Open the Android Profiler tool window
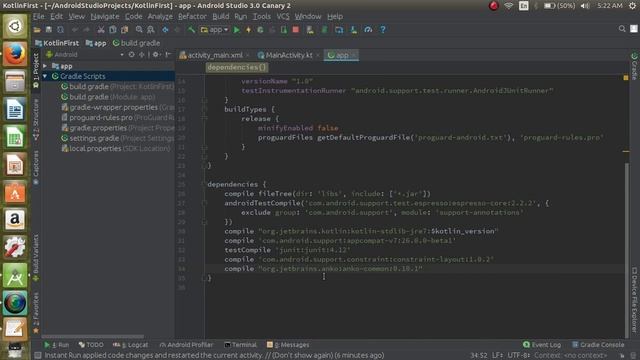The height and width of the screenshot is (360, 640). 186,345
